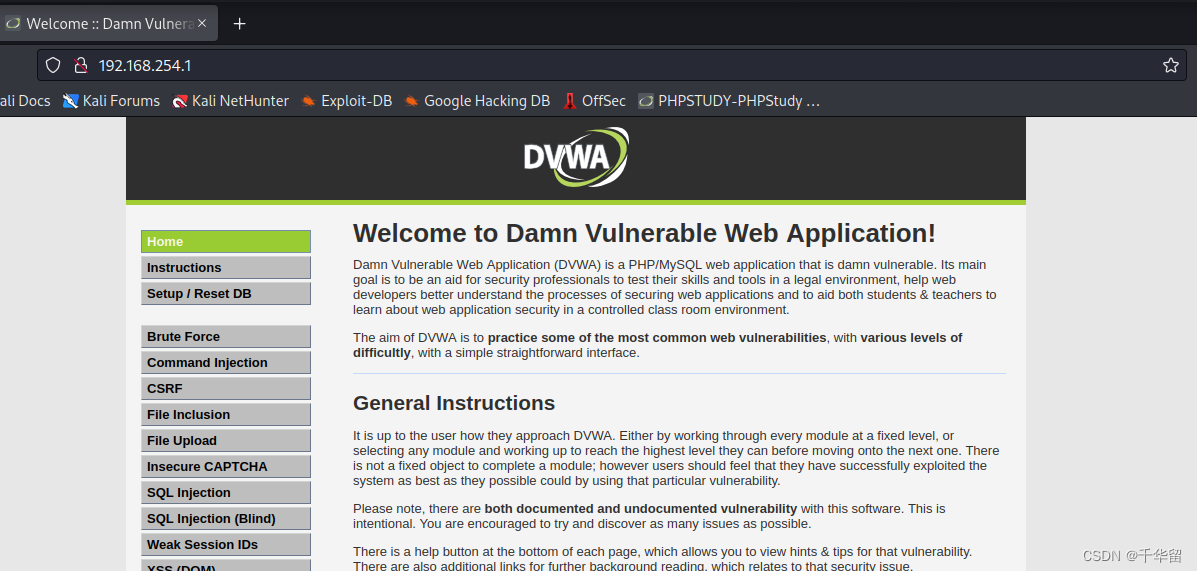Click the Welcome to Damn Vulnerable Web Application heading
Screen dimensions: 1197x572
(644, 233)
